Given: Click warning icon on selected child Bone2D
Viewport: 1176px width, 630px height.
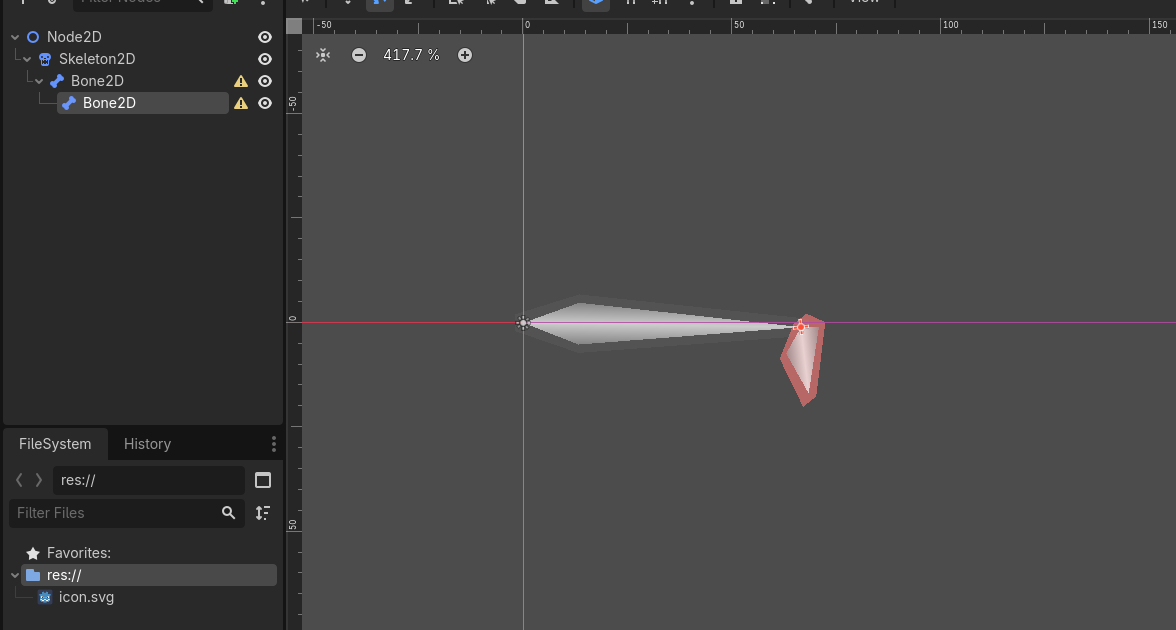Looking at the screenshot, I should tap(241, 103).
